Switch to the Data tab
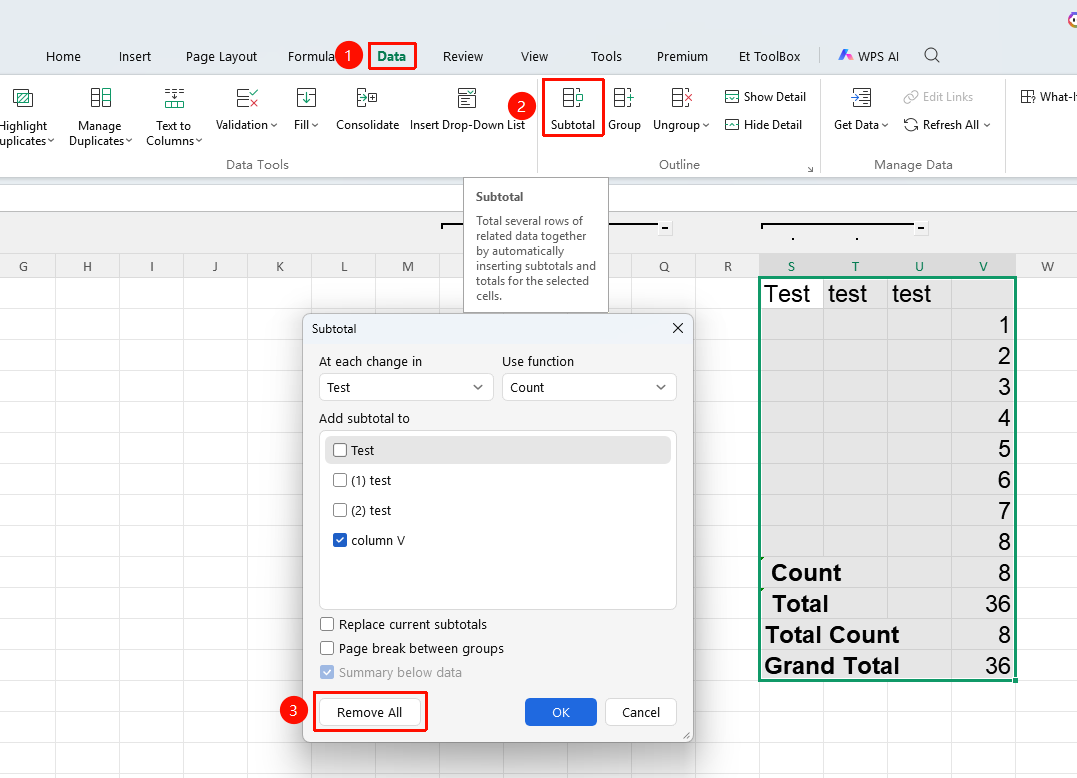Viewport: 1077px width, 778px height. (x=392, y=56)
